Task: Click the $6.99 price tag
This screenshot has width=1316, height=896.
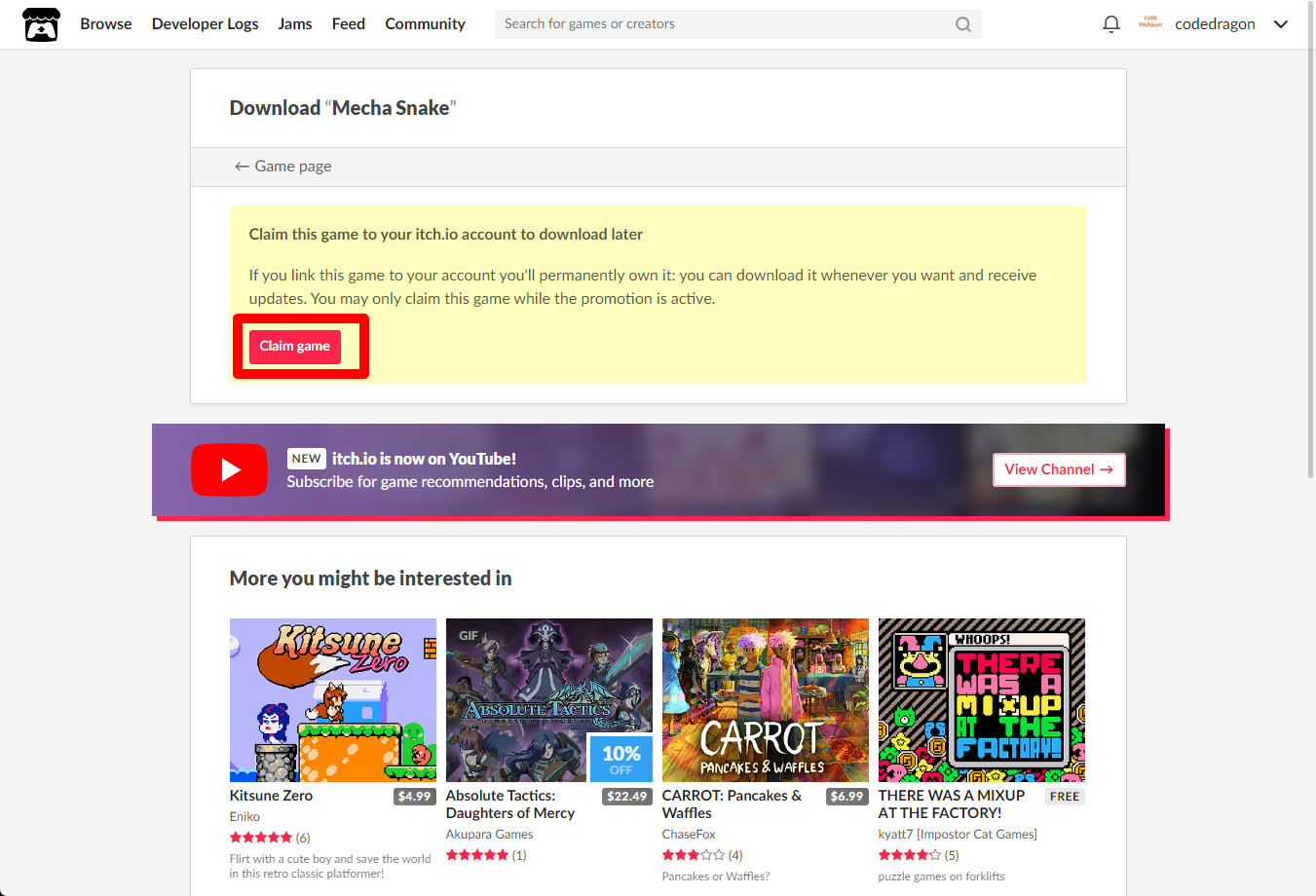Action: click(x=846, y=797)
